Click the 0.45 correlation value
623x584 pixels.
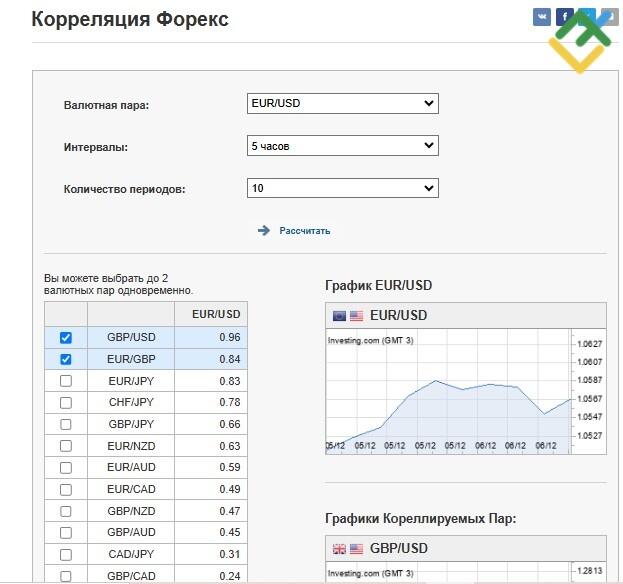click(x=230, y=532)
